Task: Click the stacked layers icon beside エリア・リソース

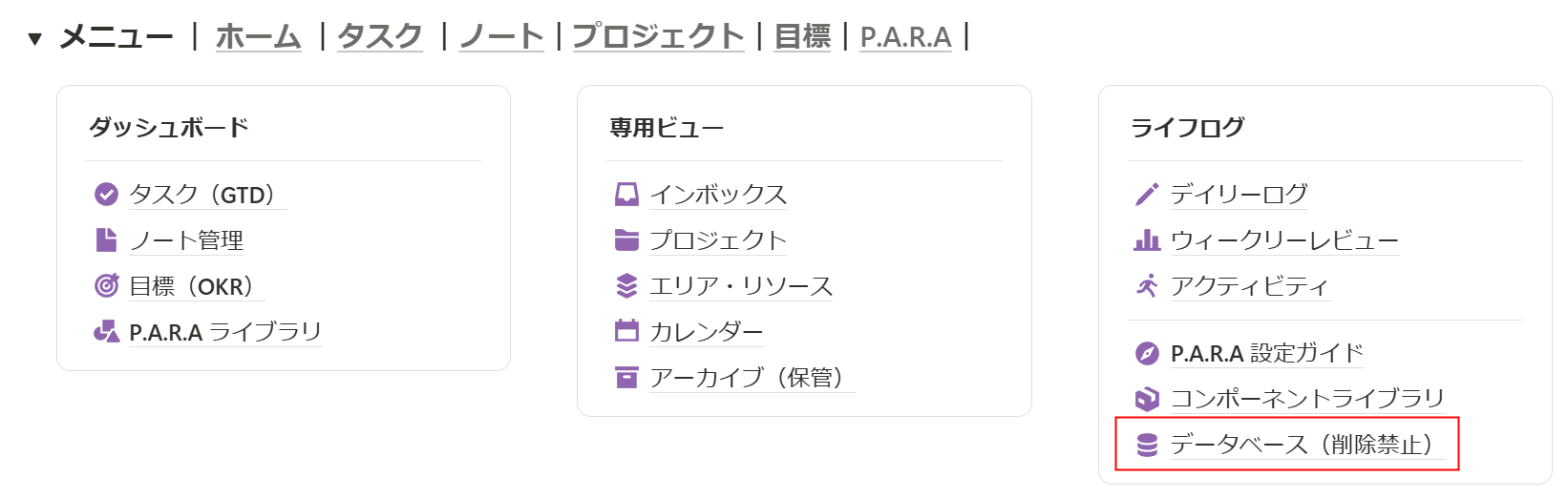Action: 626,285
